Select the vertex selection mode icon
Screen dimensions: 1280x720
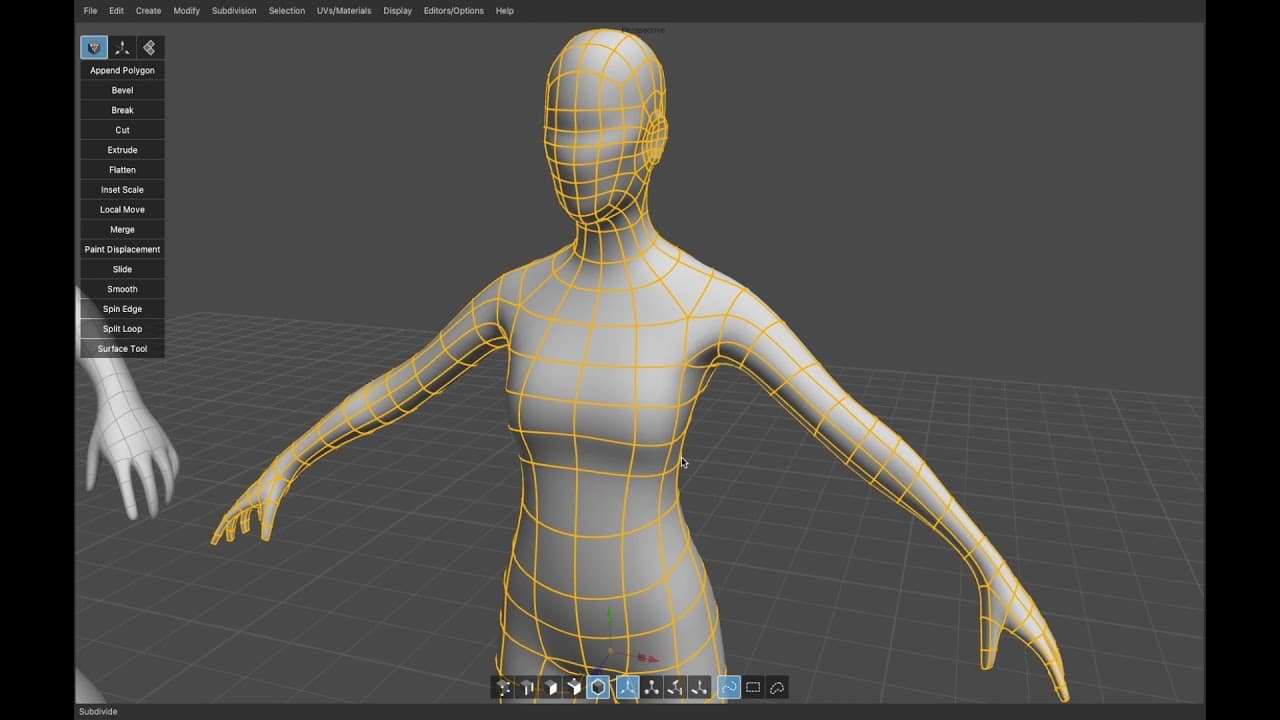coord(503,687)
